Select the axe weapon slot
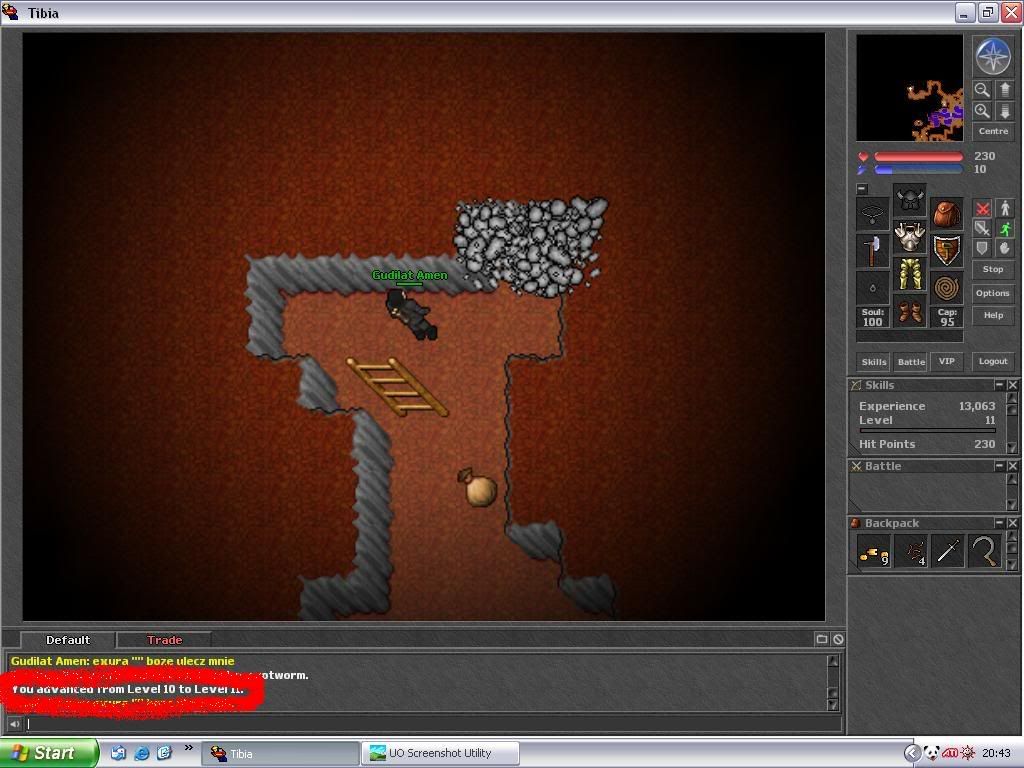 click(x=872, y=251)
